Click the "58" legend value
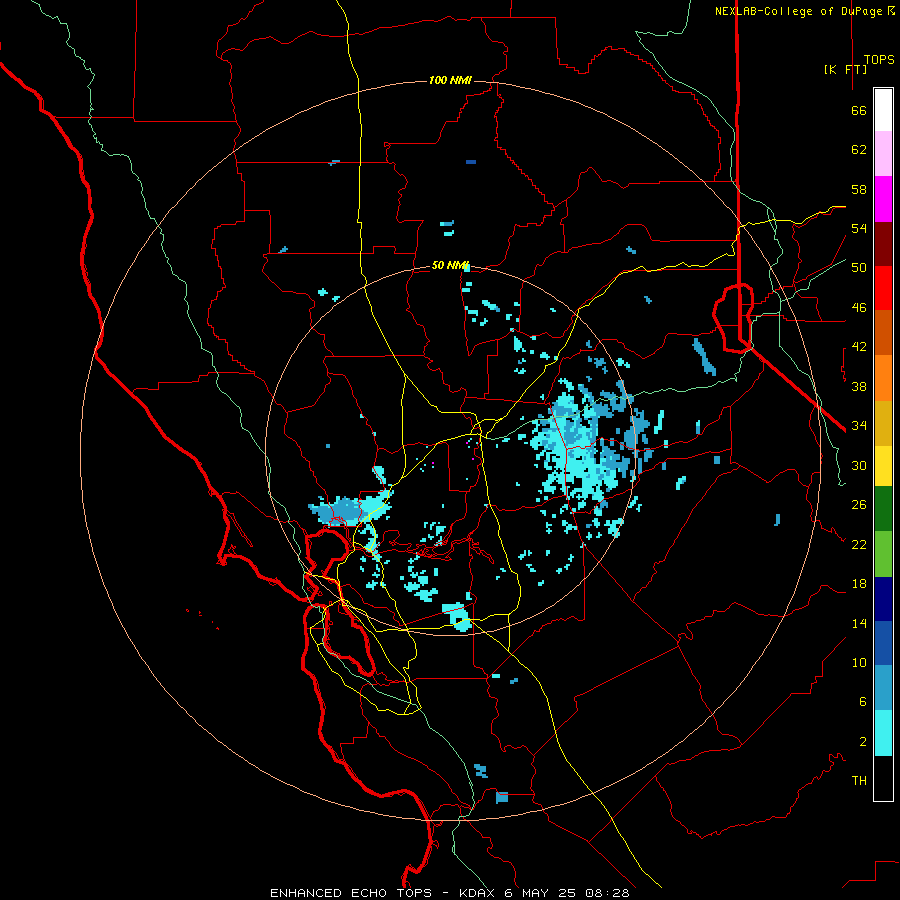The height and width of the screenshot is (900, 900). (x=859, y=189)
